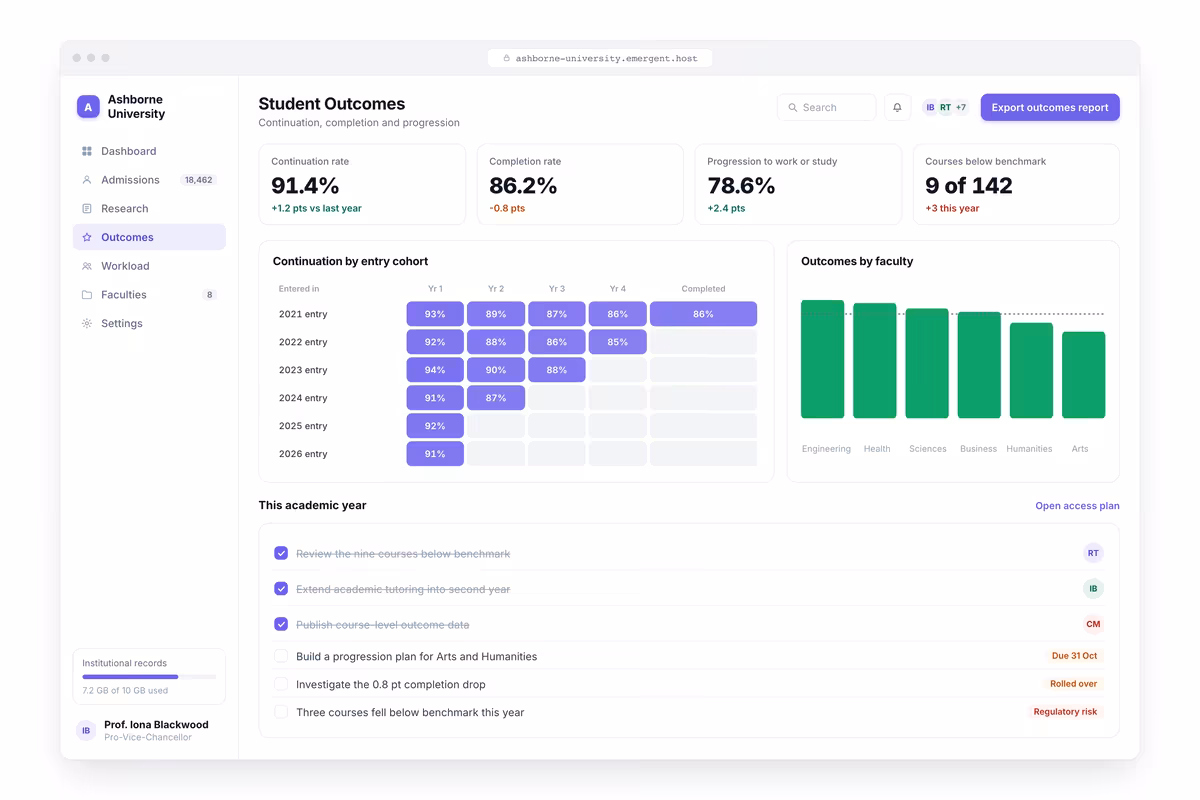This screenshot has height=800, width=1200.
Task: Uncheck Review the nine courses below benchmark
Action: click(281, 553)
